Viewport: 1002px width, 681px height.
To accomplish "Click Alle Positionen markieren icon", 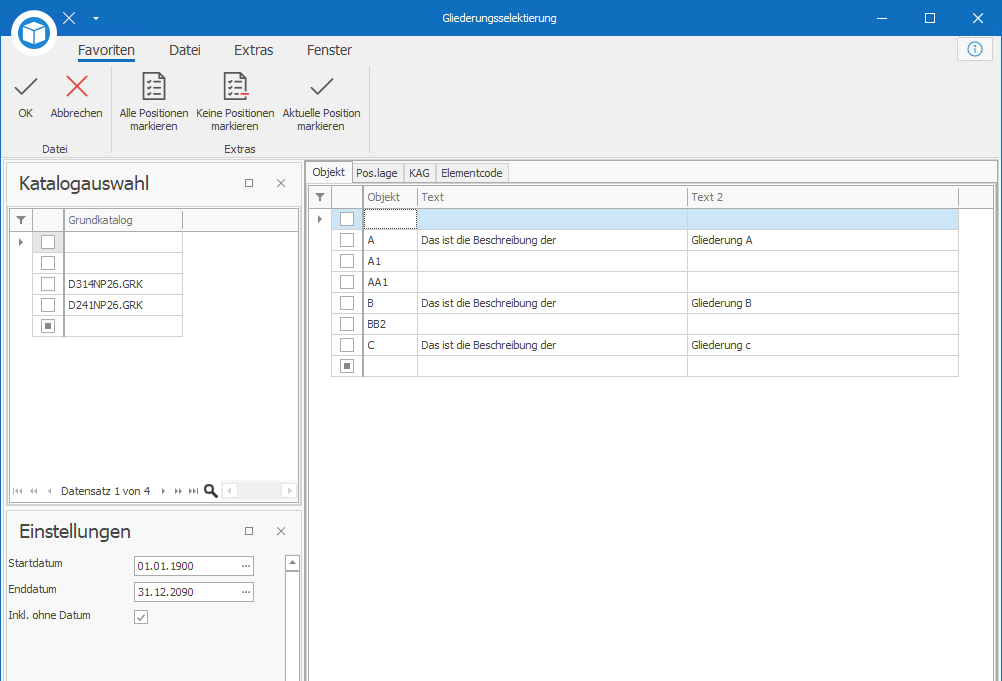I will tap(153, 86).
